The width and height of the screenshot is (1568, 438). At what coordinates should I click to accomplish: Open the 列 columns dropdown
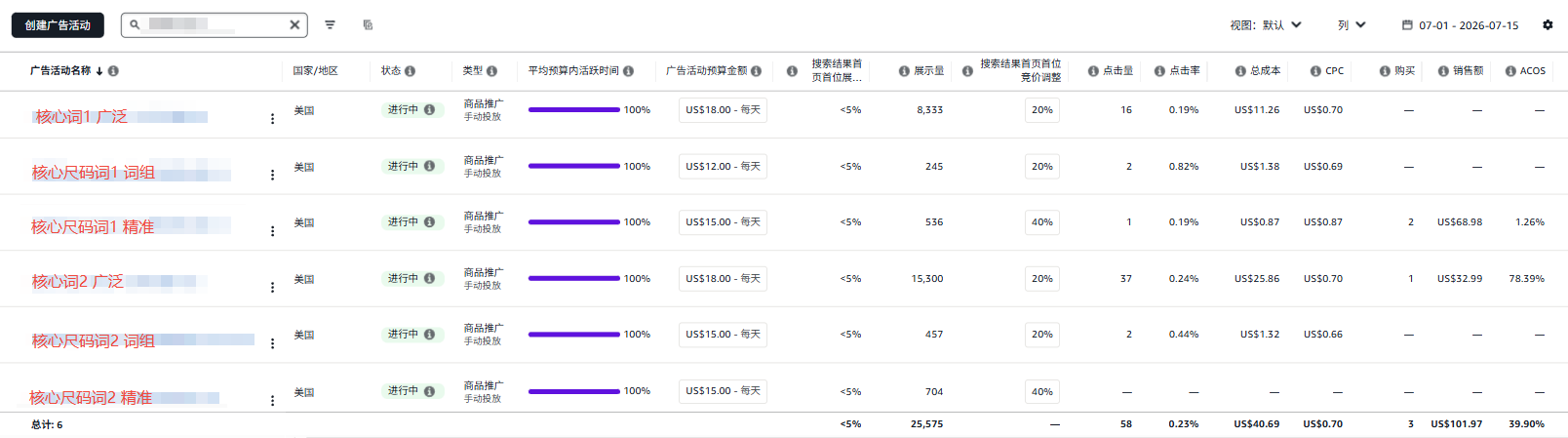(x=1352, y=25)
